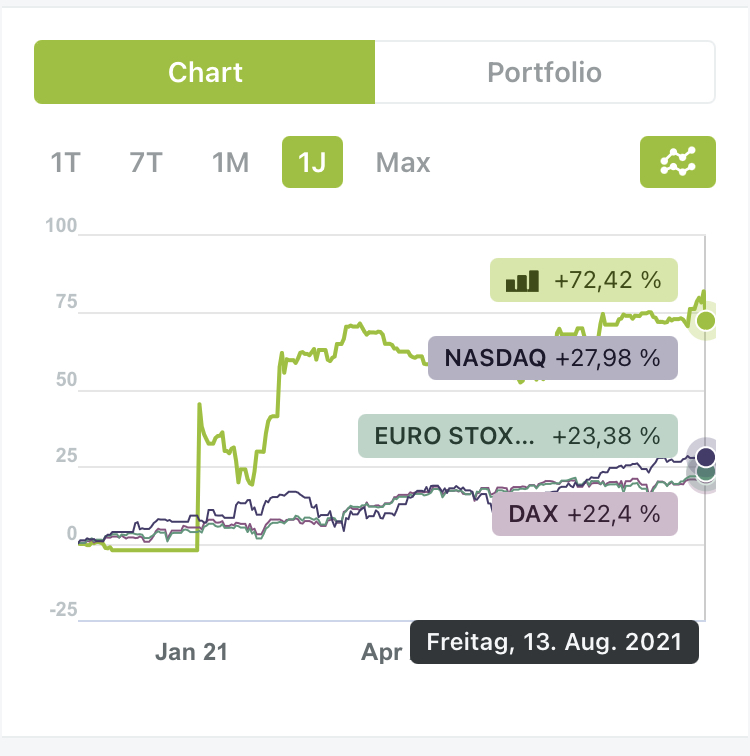750x756 pixels.
Task: Switch to the Chart tab
Action: pyautogui.click(x=205, y=72)
